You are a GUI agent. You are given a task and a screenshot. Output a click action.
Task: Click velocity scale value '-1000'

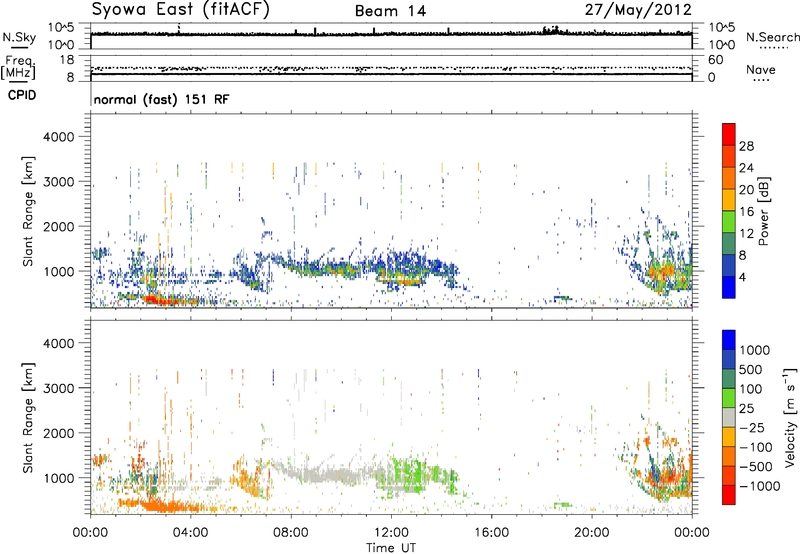(x=760, y=486)
